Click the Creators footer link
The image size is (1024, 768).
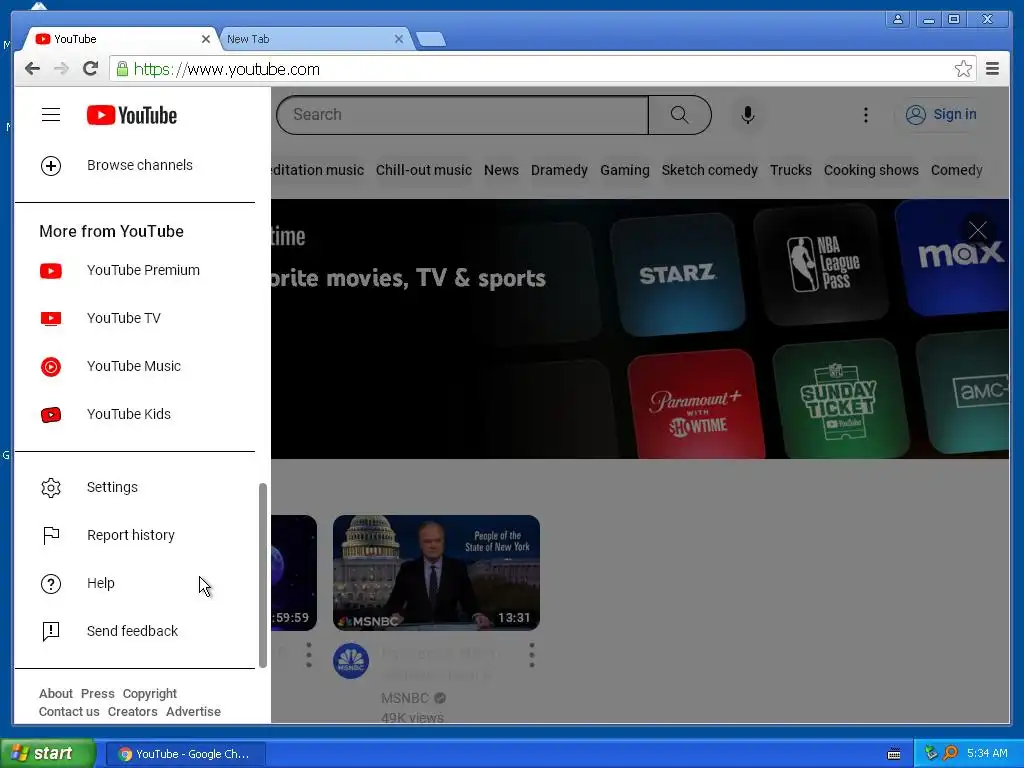click(x=133, y=712)
